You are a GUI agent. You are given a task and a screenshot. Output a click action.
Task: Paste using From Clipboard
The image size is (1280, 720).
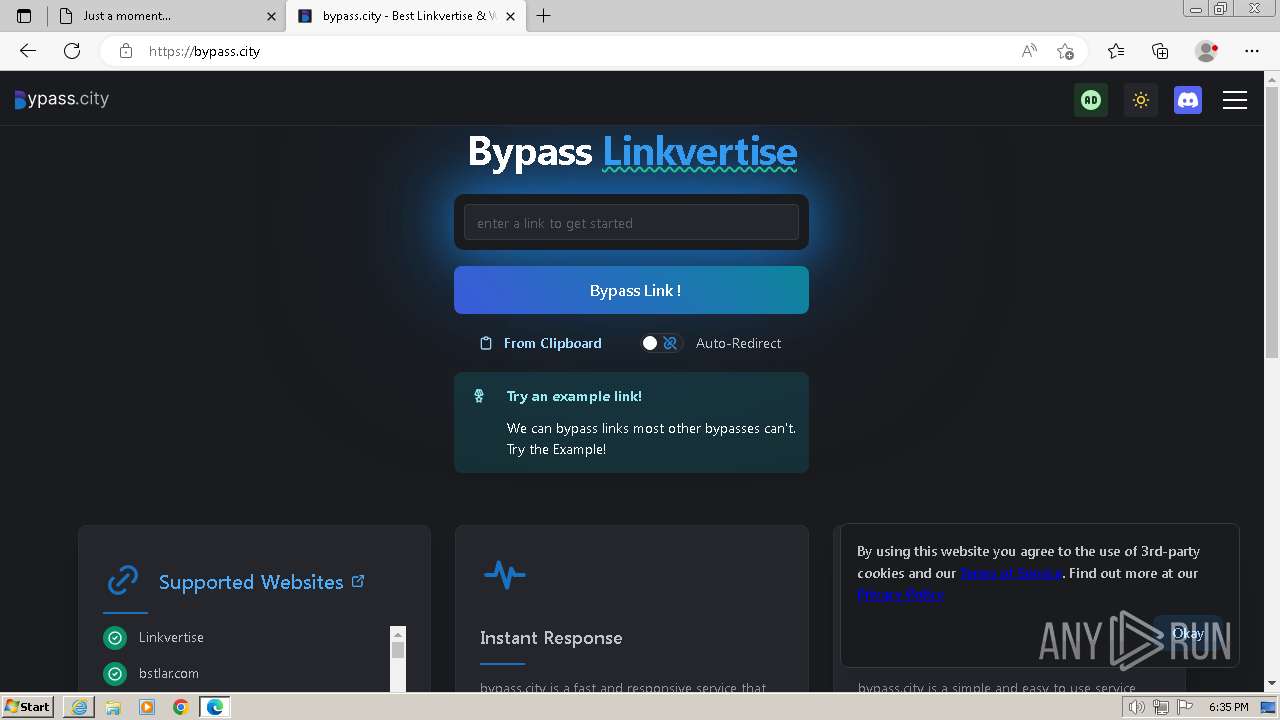point(541,343)
